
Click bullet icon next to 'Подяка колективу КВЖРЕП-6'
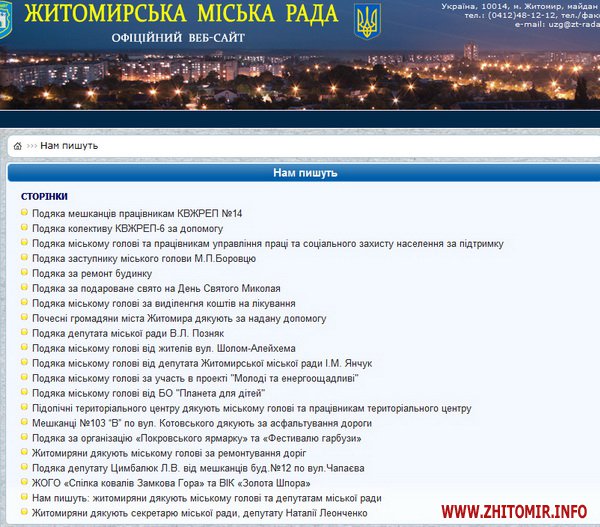tap(25, 228)
